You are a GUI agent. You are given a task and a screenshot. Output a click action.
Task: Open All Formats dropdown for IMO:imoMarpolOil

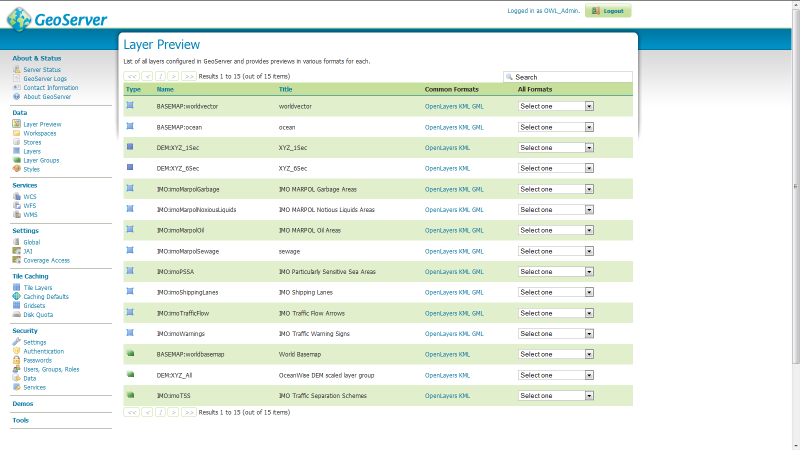pyautogui.click(x=556, y=230)
